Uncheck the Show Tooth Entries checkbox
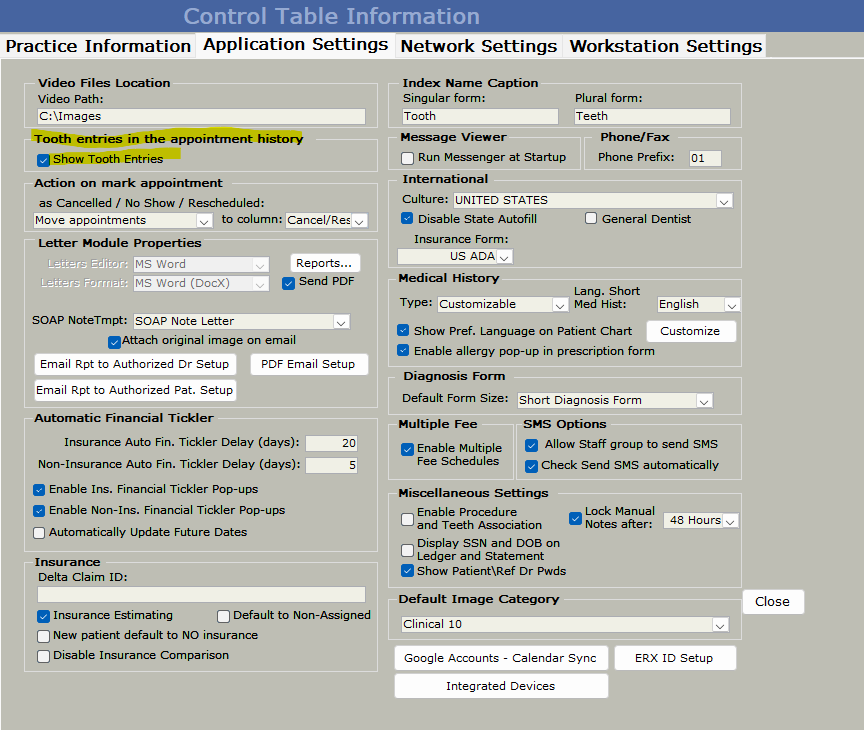864x730 pixels. point(43,160)
